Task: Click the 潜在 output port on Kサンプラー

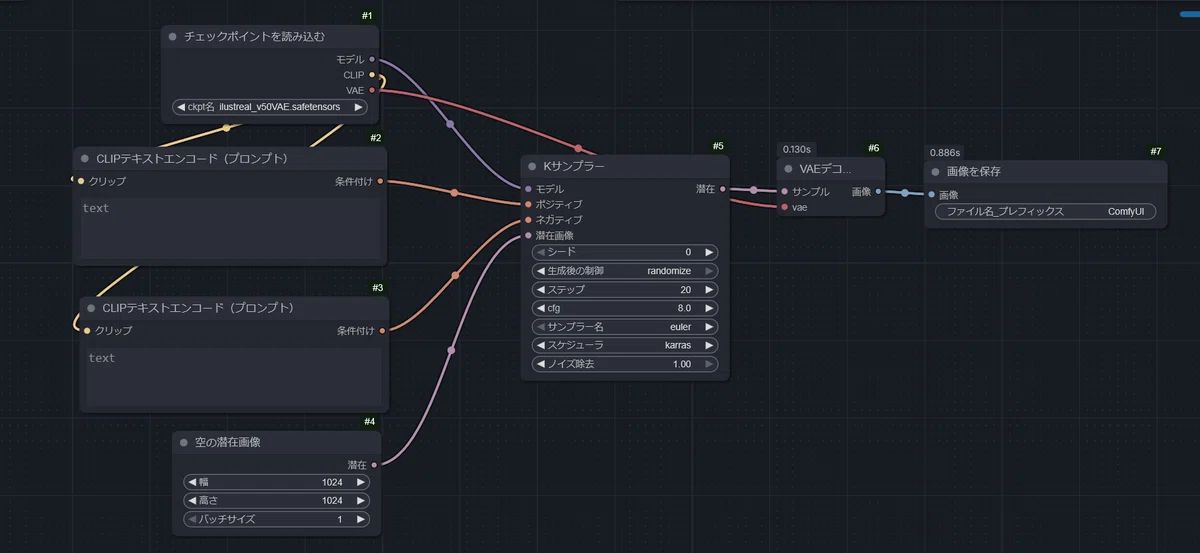Action: click(x=724, y=189)
